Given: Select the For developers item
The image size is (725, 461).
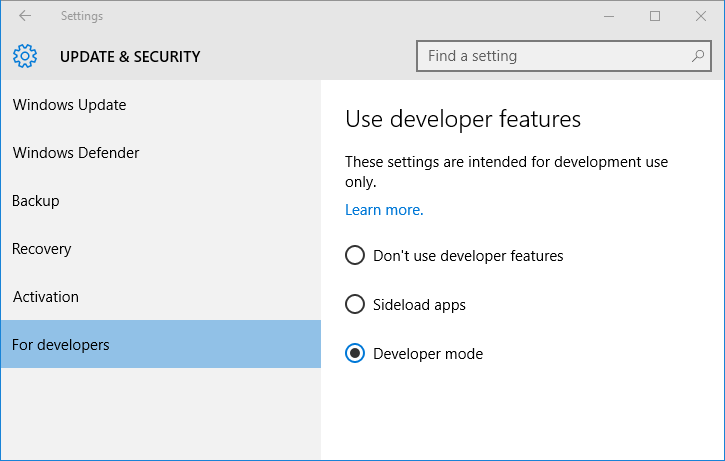Looking at the screenshot, I should tap(160, 344).
